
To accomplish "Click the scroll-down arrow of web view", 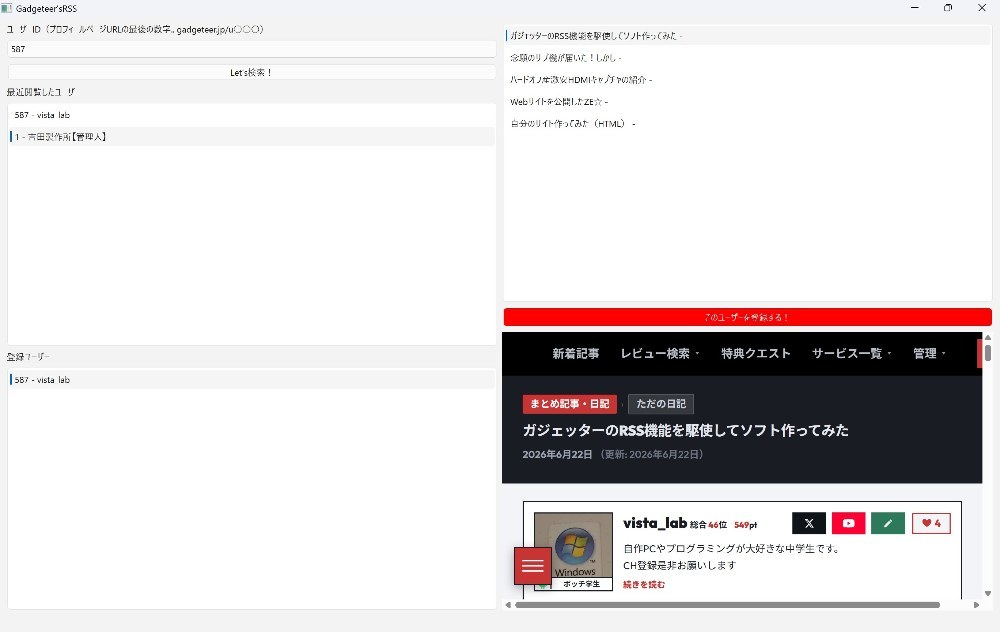I will click(988, 594).
